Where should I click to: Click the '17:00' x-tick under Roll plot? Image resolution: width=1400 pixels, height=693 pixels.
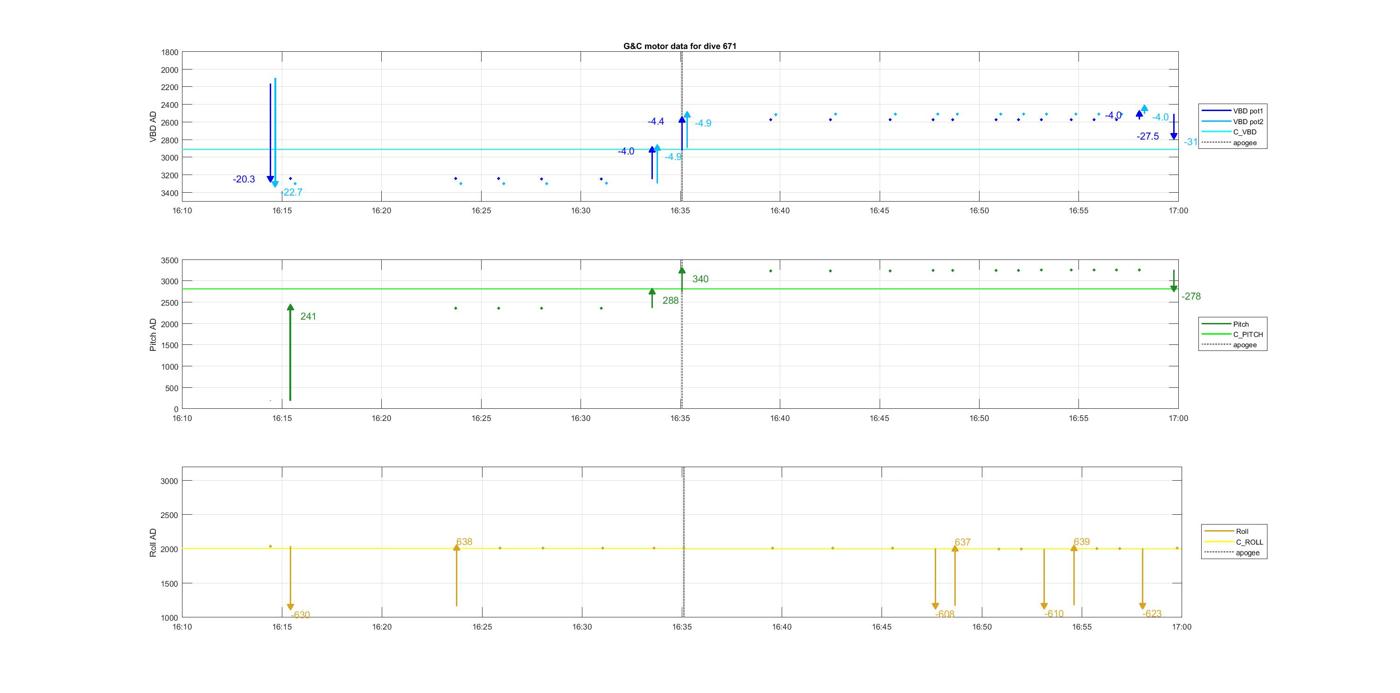point(1181,627)
